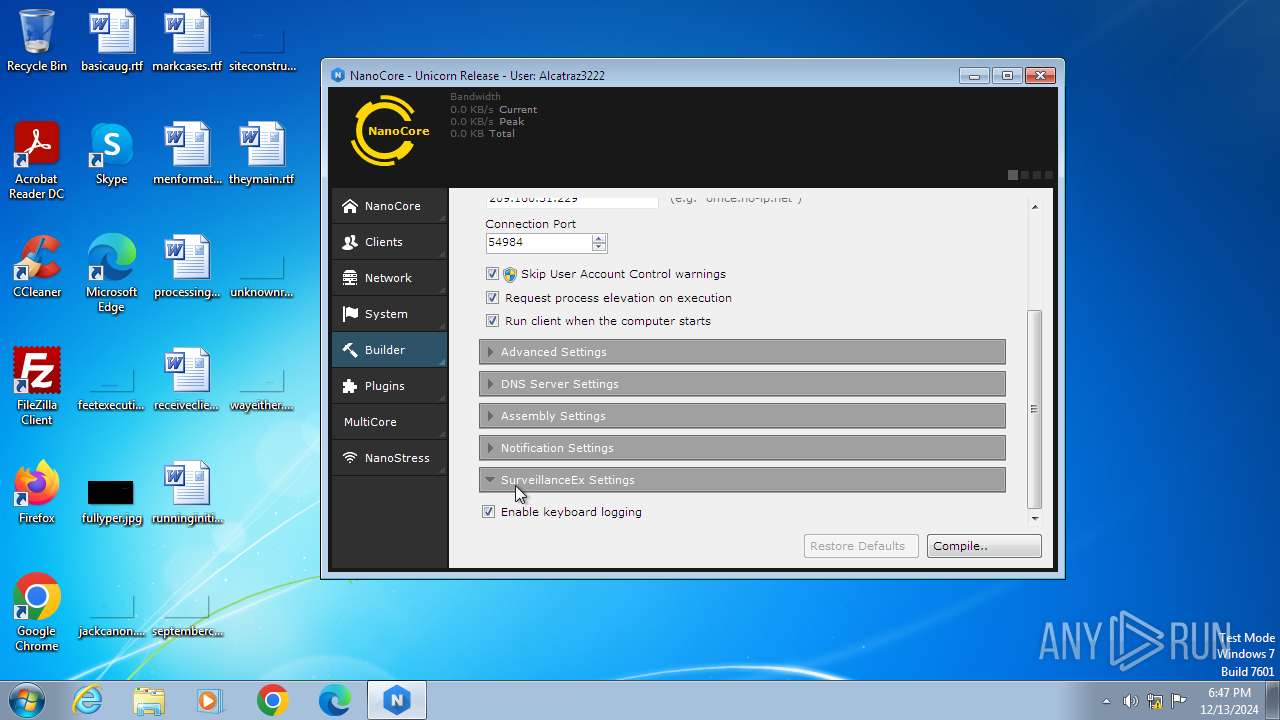The image size is (1280, 720).
Task: Open Microsoft Edge desktop shortcut
Action: (112, 274)
